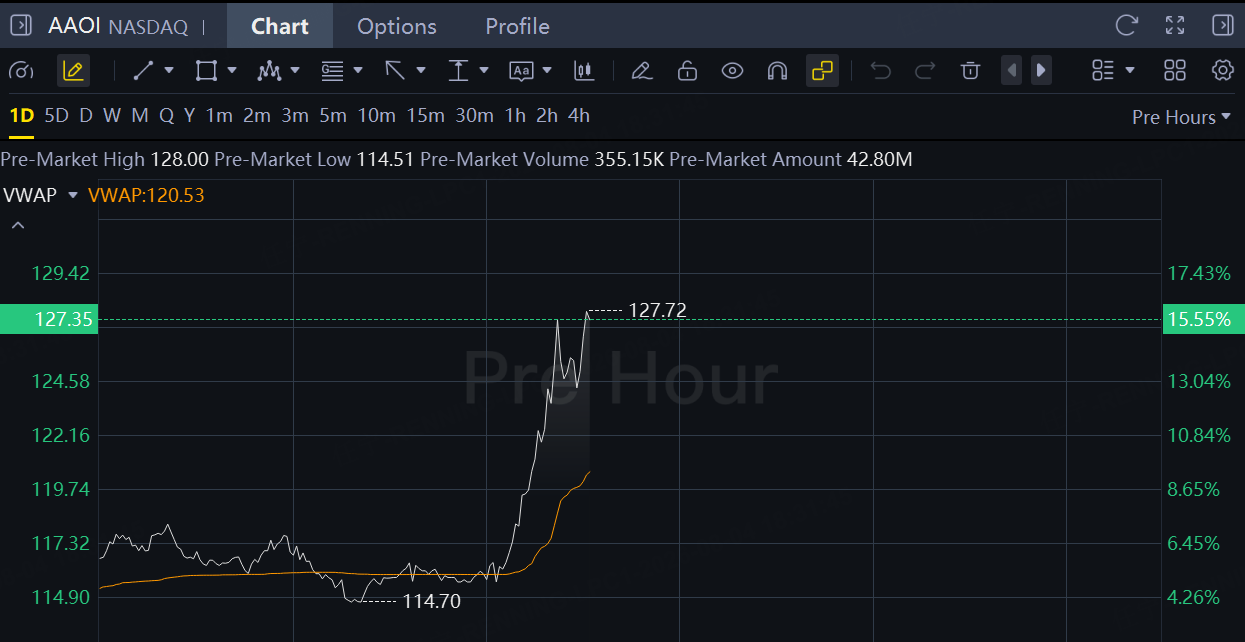
Task: Open chart list layout dropdown arrow
Action: click(1130, 71)
